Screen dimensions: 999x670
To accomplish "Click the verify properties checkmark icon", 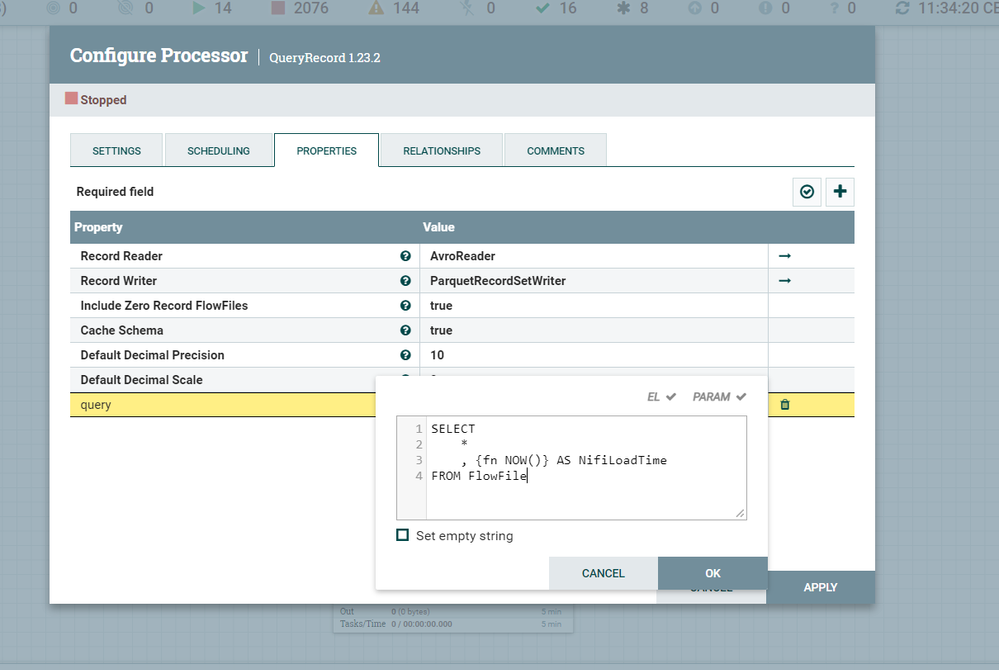I will tap(807, 191).
